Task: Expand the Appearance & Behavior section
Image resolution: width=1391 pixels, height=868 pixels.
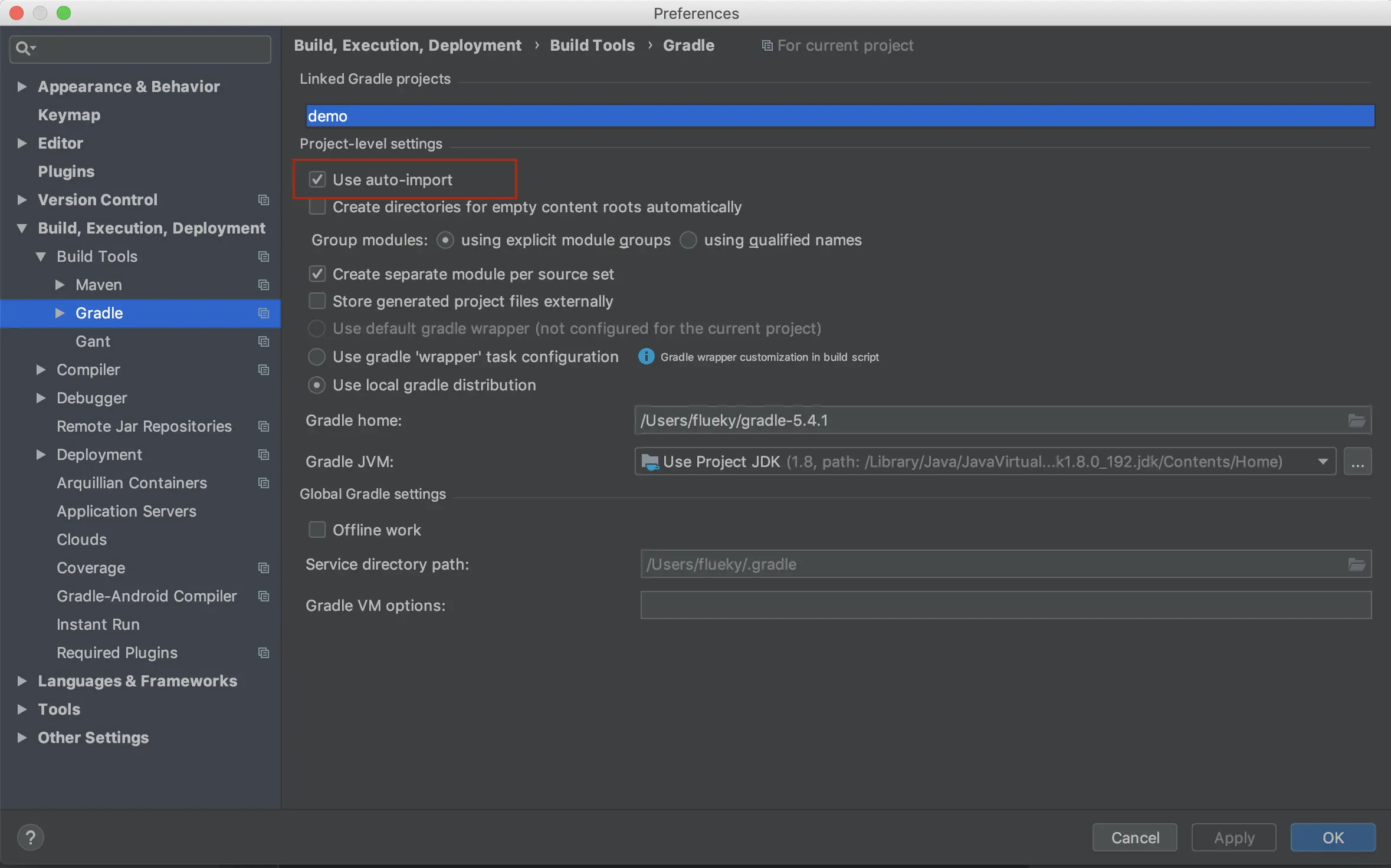Action: (22, 87)
